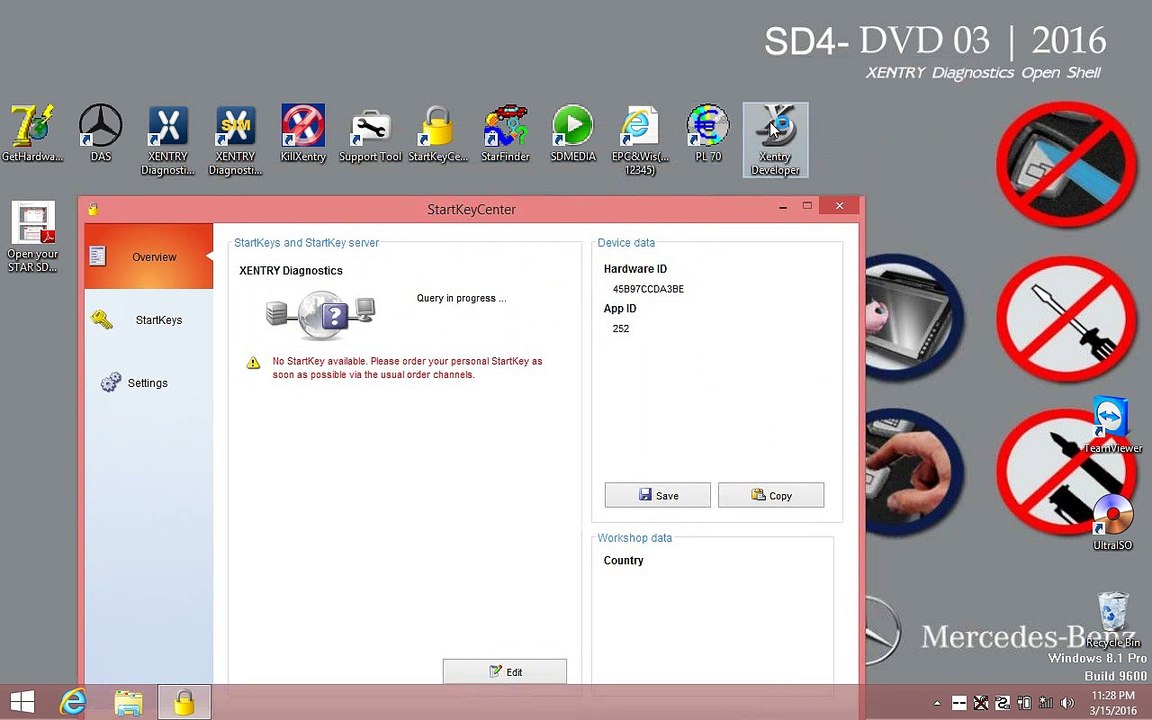Screen dimensions: 1152x720
Task: Click the 'No StartKey available' warning message
Action: [x=407, y=367]
